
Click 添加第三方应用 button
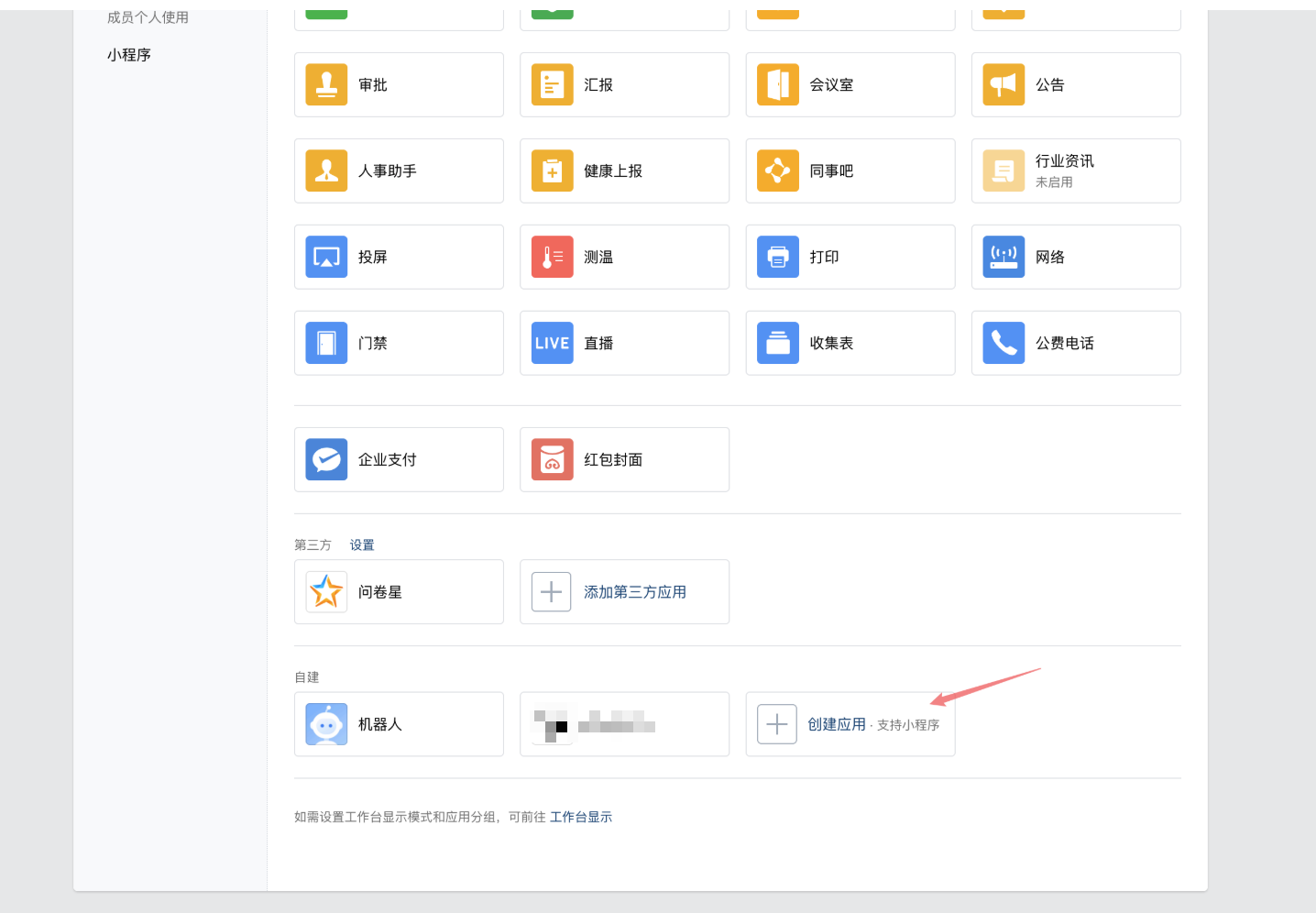634,592
